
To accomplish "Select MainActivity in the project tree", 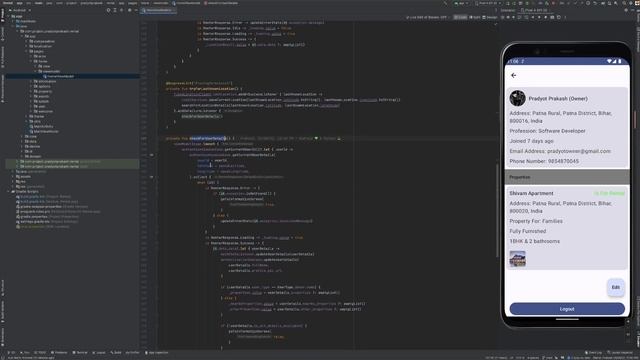I will pos(43,127).
